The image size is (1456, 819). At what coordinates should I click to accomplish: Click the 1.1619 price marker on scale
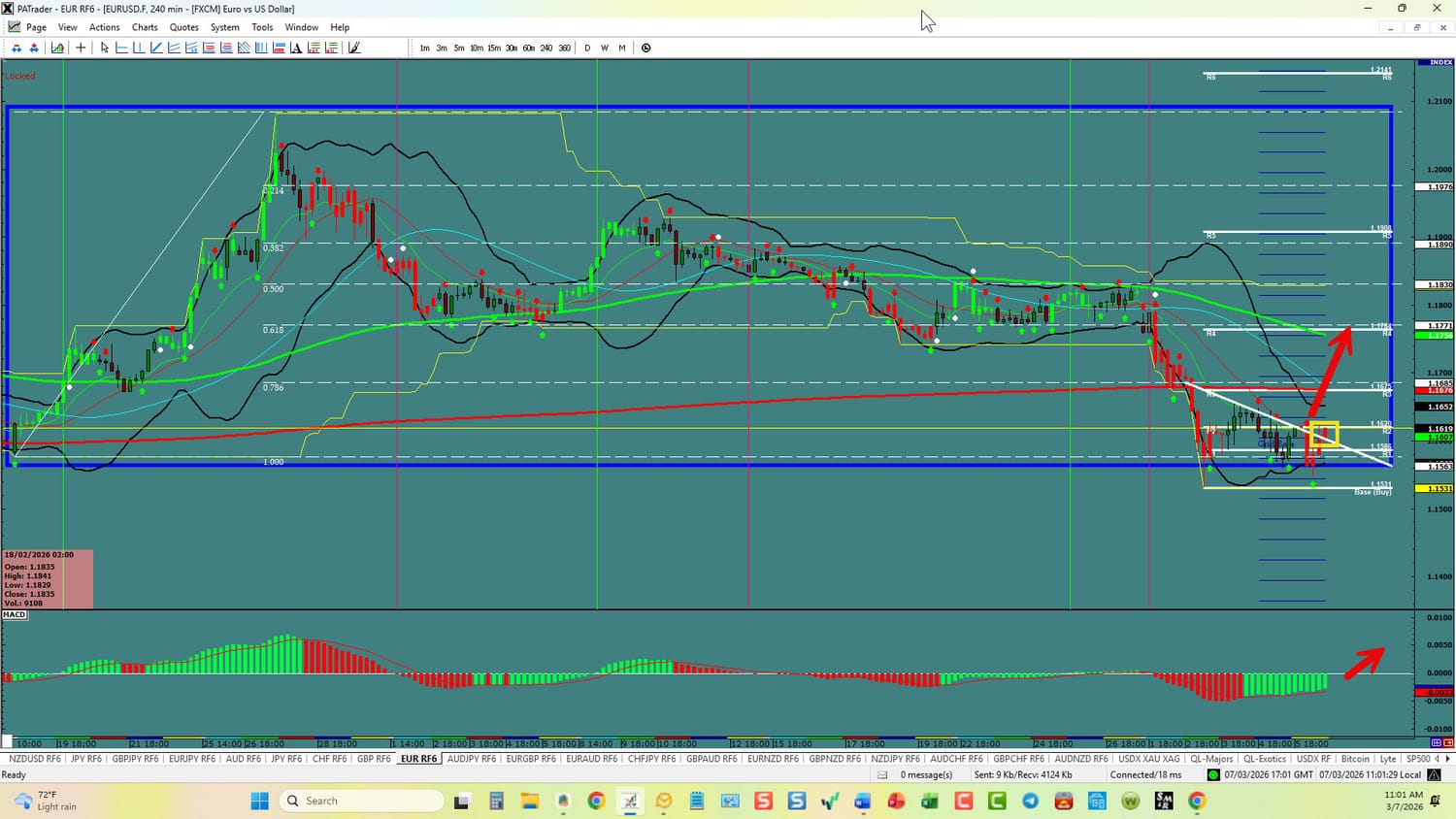1439,428
